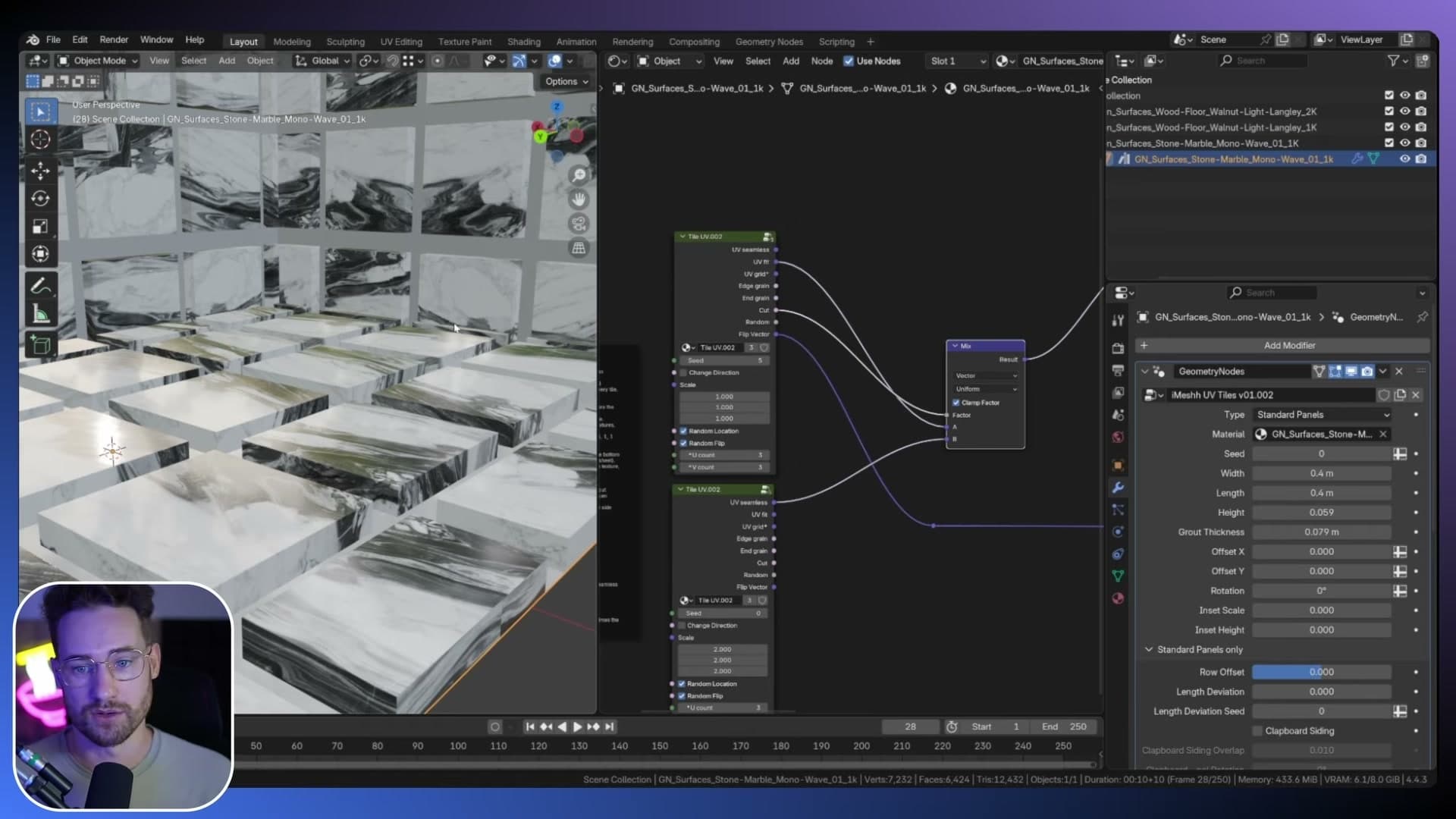Switch to the Shading workspace tab

(x=524, y=42)
